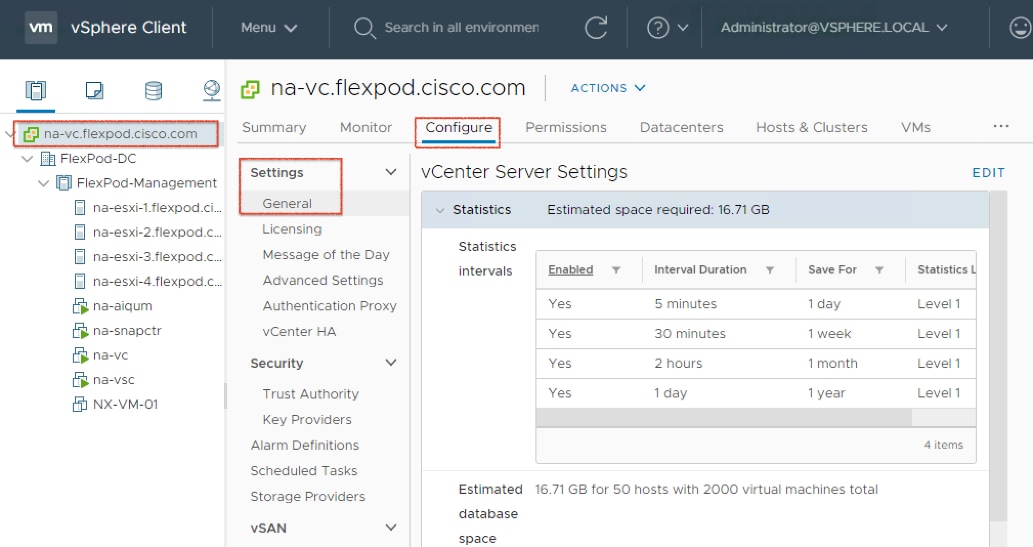Open Alarm Definitions
The image size is (1033, 547).
(x=304, y=446)
